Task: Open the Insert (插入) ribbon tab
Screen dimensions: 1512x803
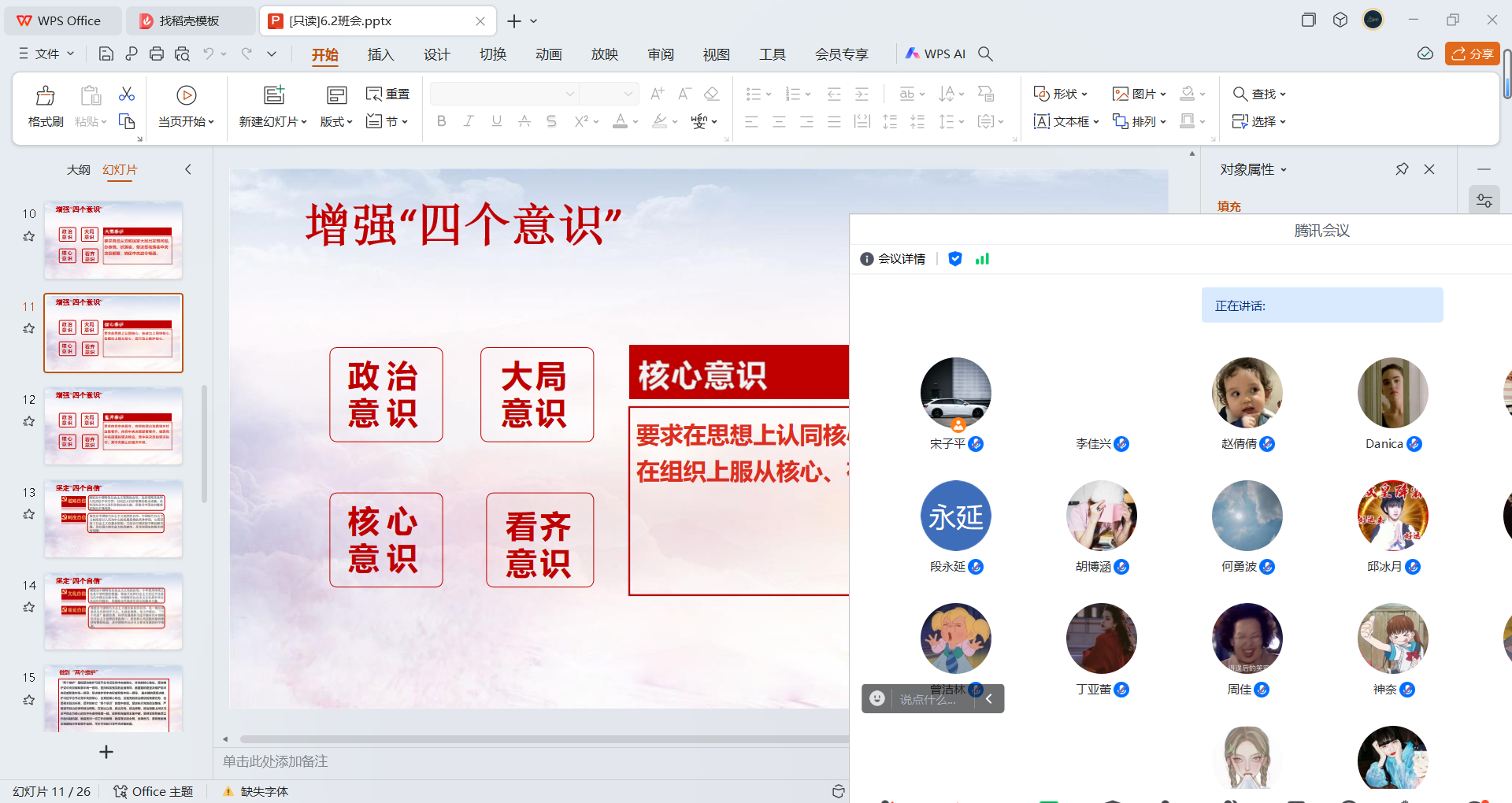Action: point(380,54)
